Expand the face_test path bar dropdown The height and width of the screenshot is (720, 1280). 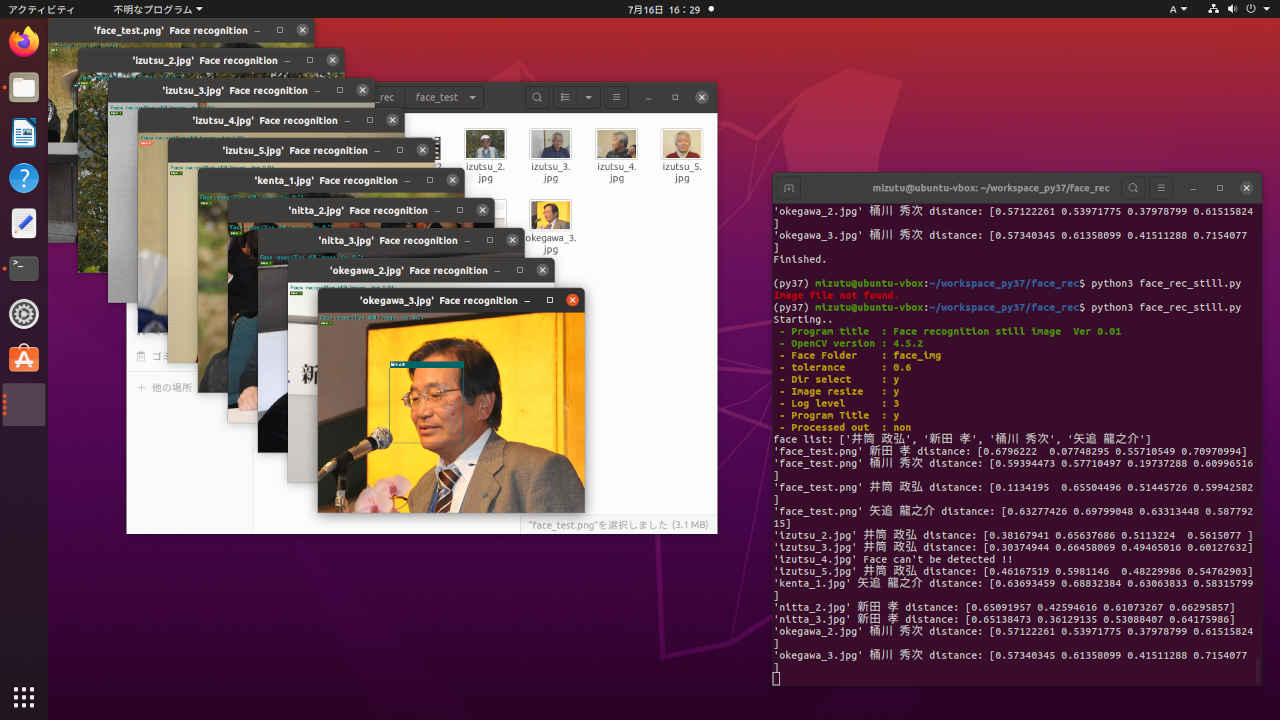click(x=471, y=97)
